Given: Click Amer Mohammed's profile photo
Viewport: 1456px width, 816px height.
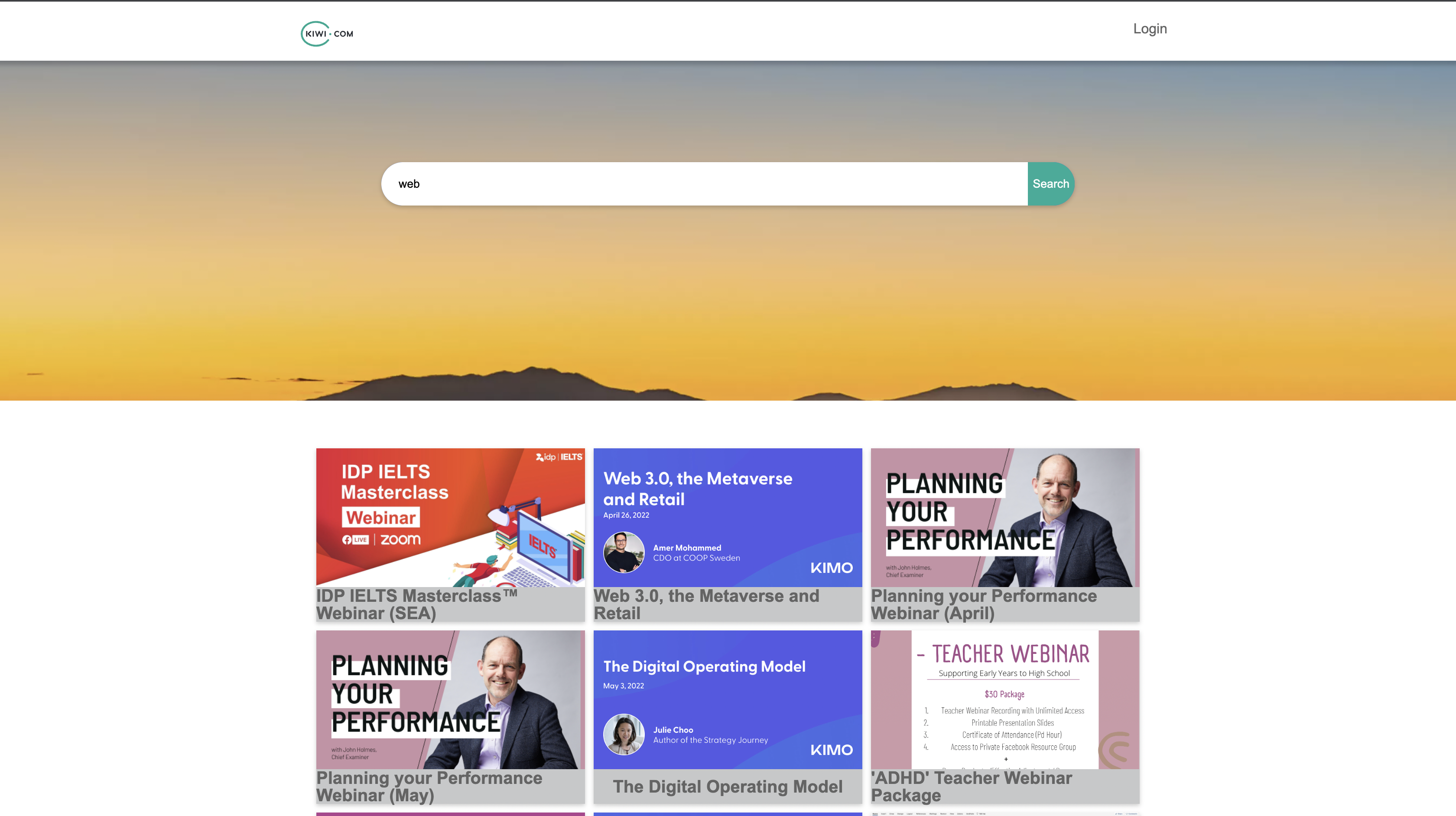Looking at the screenshot, I should click(624, 552).
